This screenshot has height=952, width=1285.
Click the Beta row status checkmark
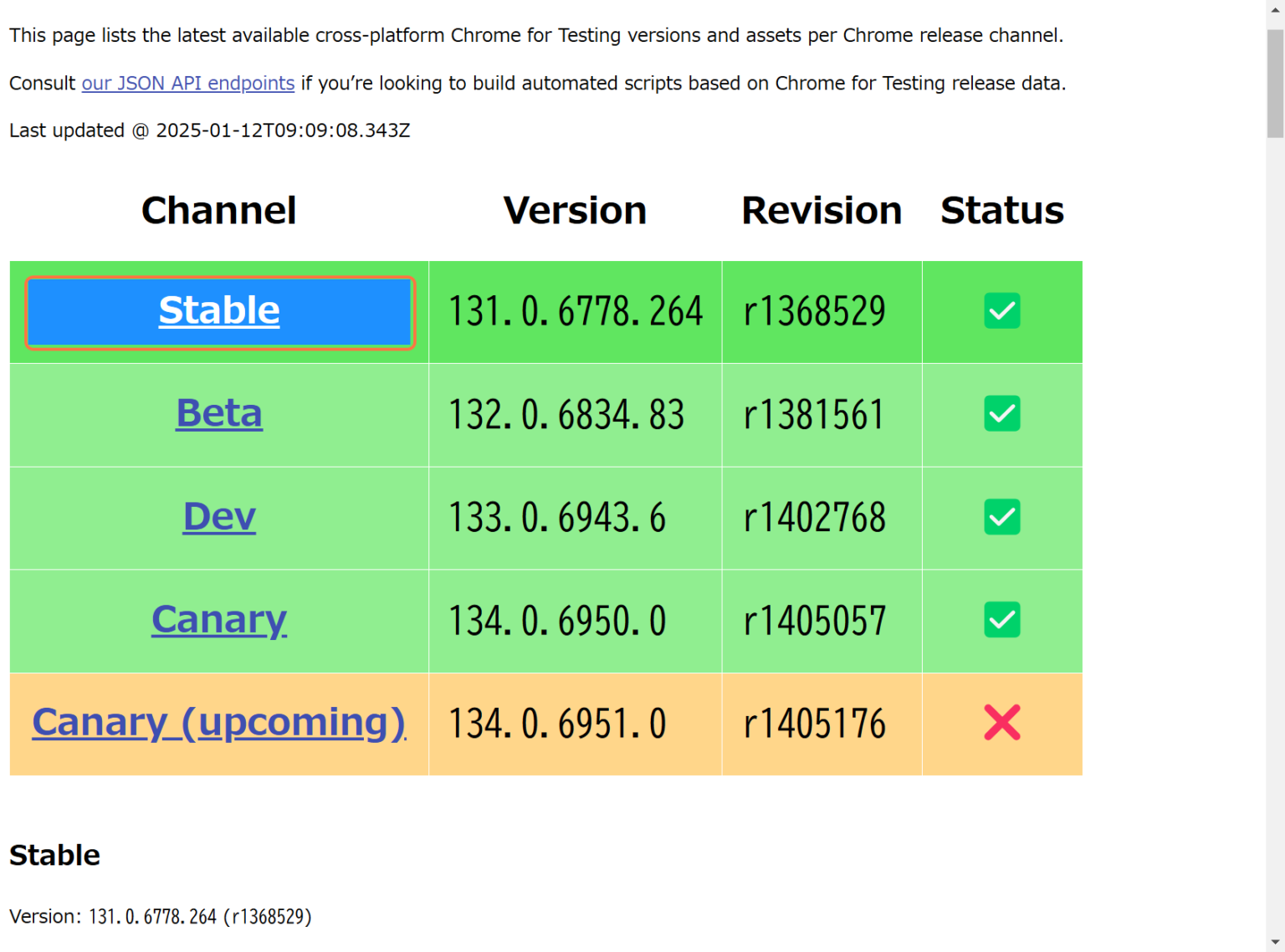coord(1001,414)
